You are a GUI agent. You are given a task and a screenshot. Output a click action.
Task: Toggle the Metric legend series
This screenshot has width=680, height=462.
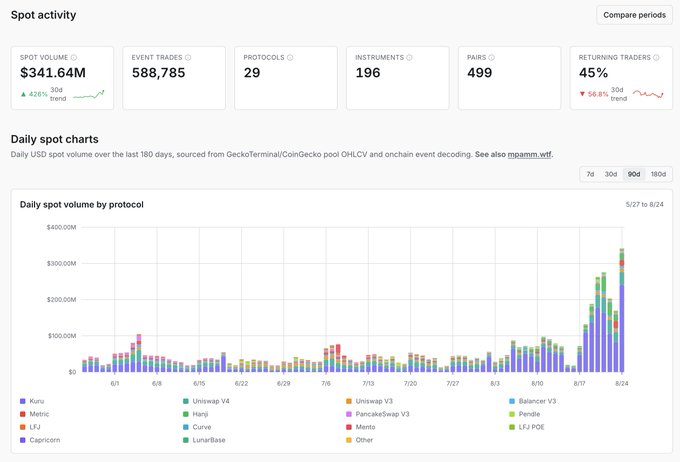coord(35,414)
